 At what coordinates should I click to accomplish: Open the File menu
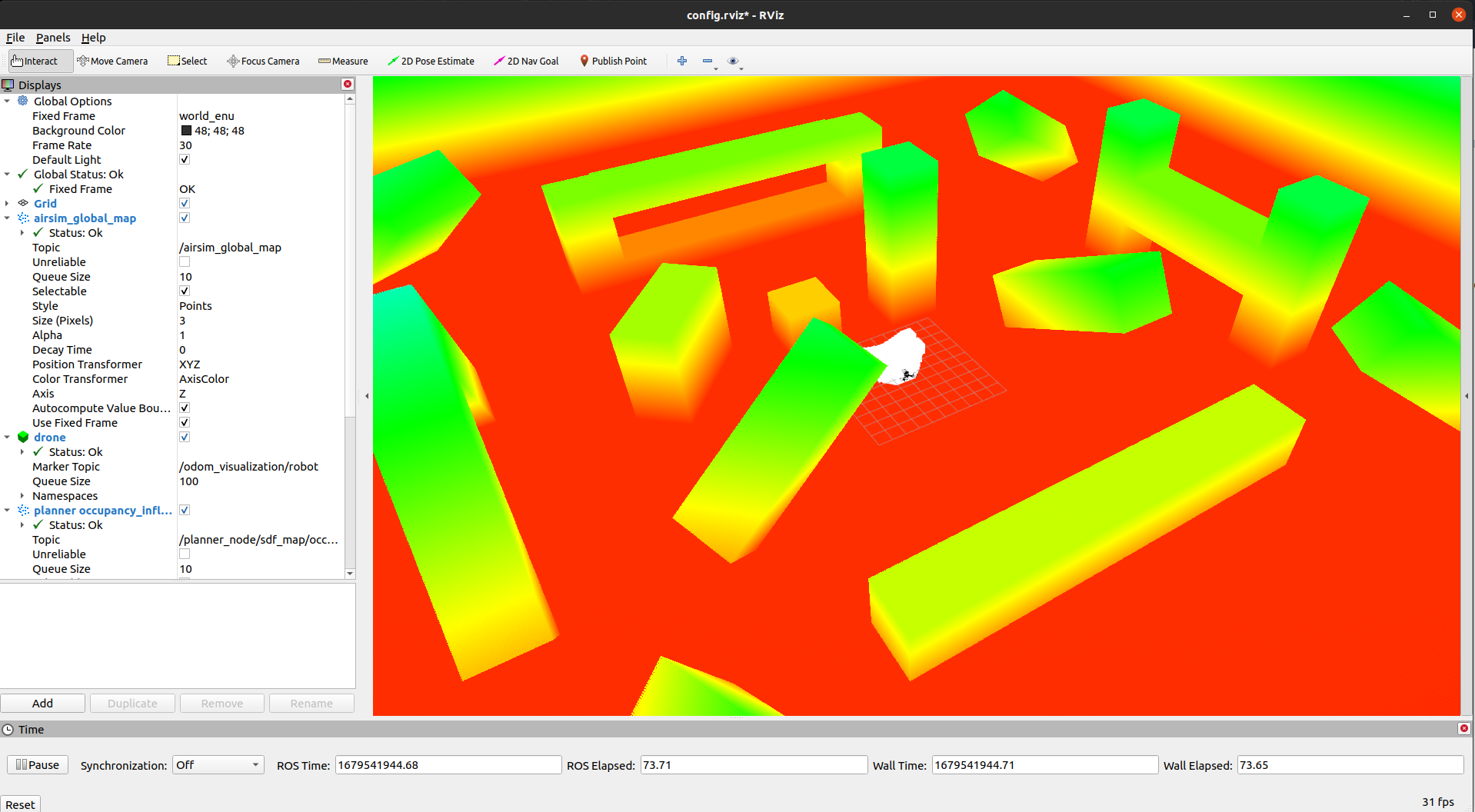point(15,37)
